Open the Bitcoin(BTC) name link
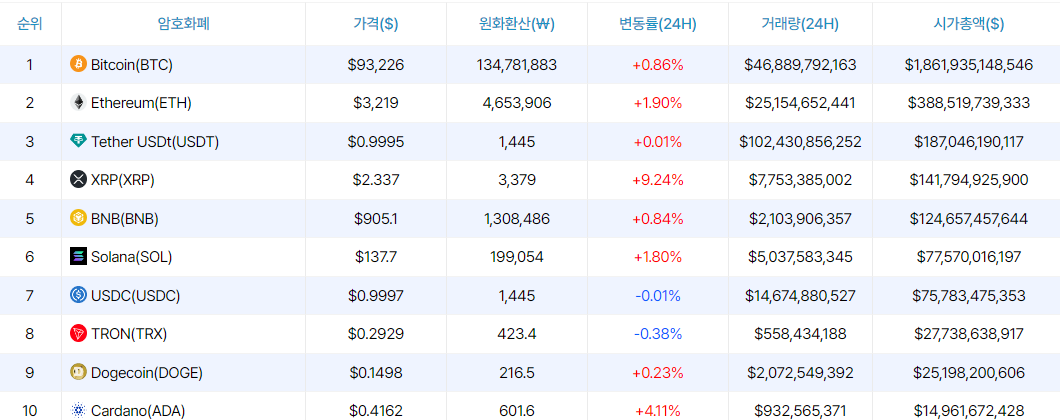Viewport: 1060px width, 420px height. (132, 65)
